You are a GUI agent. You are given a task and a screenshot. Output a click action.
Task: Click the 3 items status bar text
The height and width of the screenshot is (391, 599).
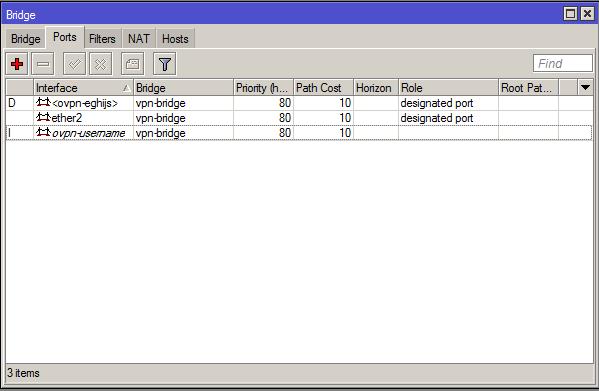(23, 373)
